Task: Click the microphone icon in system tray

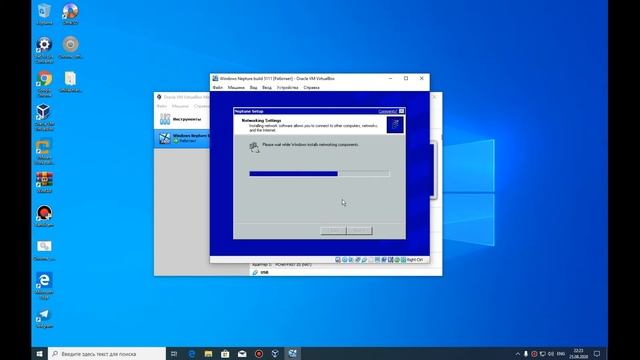Action: pyautogui.click(x=526, y=353)
